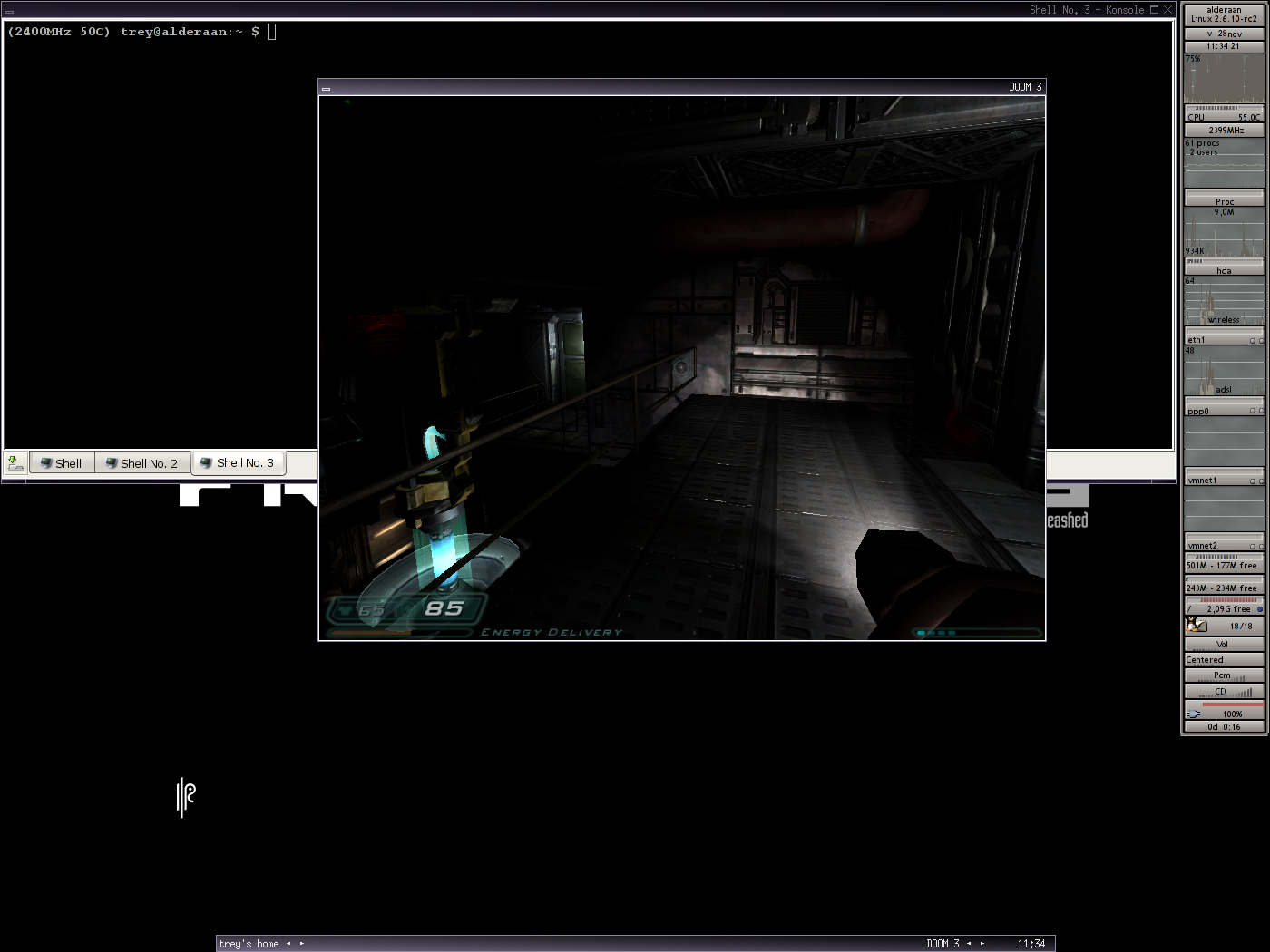Select the Shell No. 3 tab

click(239, 462)
